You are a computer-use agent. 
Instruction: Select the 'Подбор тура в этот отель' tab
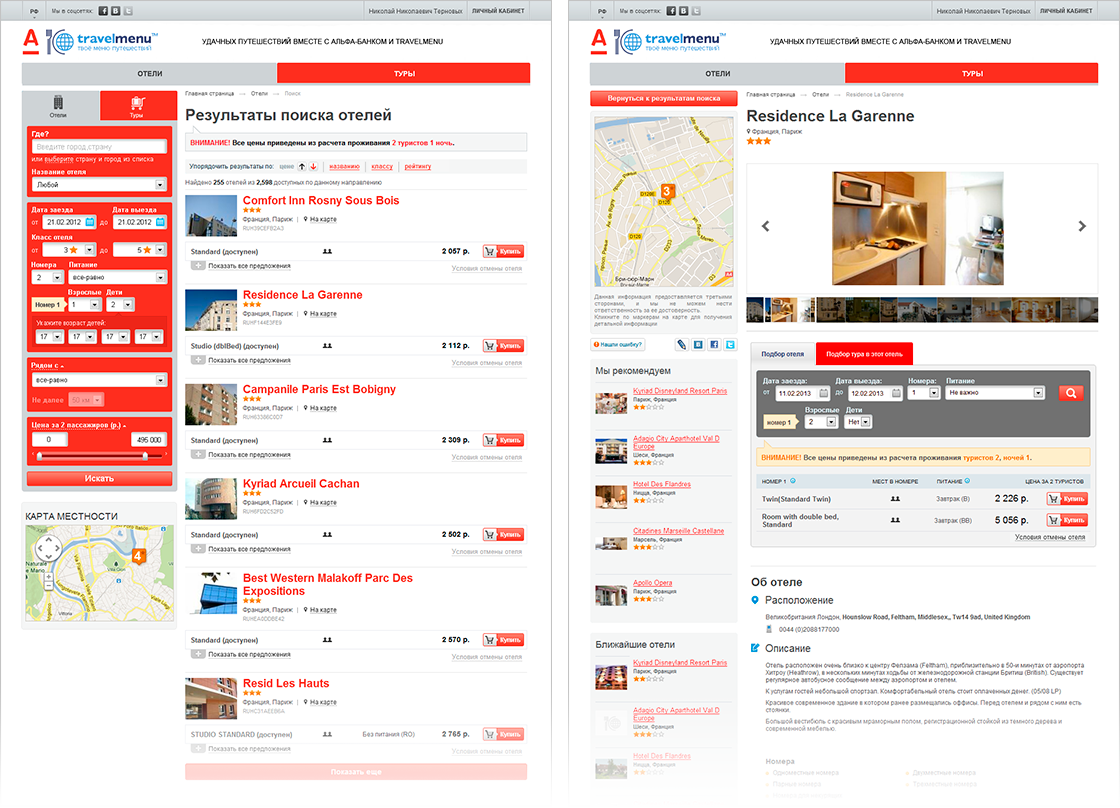click(x=864, y=354)
